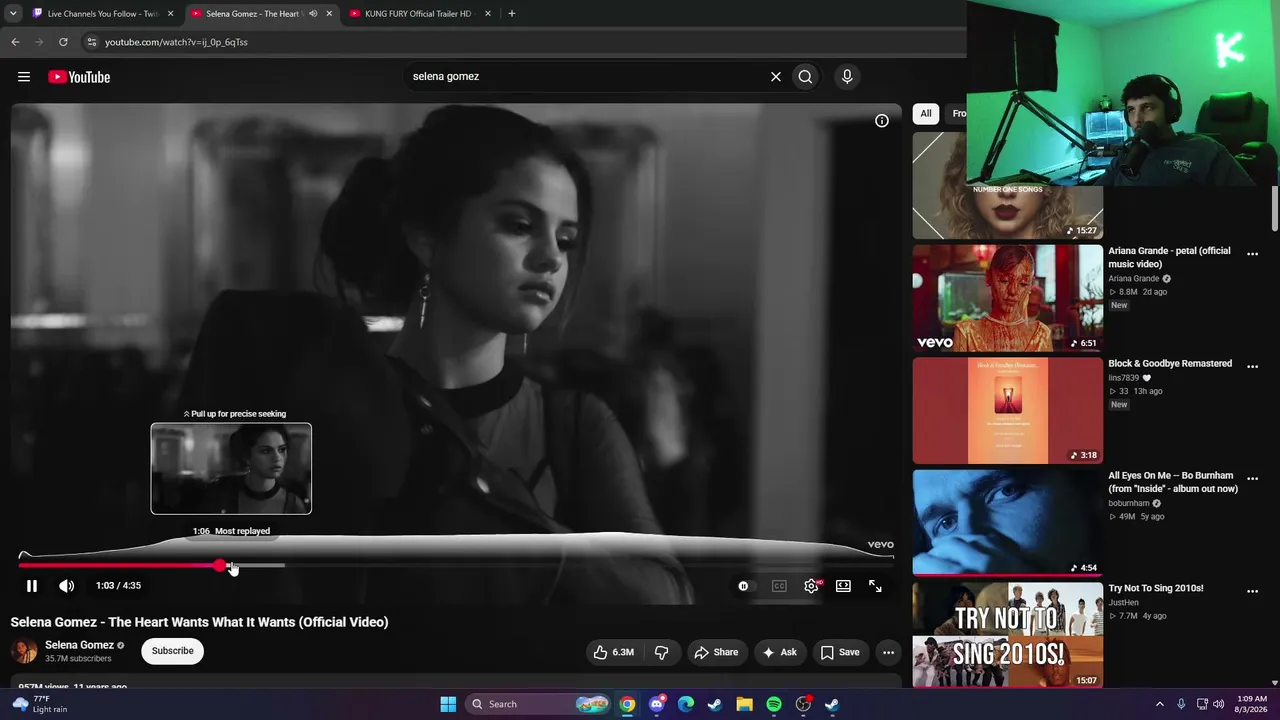This screenshot has width=1280, height=720.
Task: Focus the browser address bar URL
Action: (x=176, y=42)
